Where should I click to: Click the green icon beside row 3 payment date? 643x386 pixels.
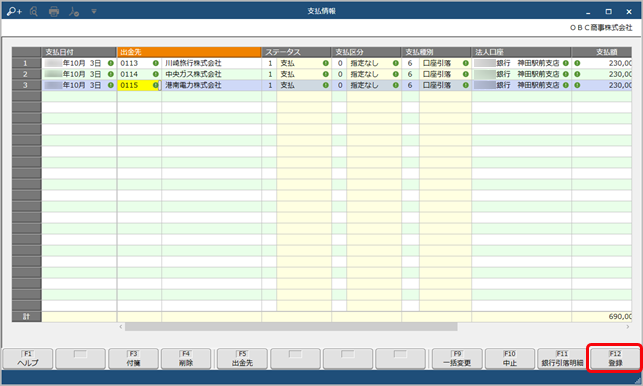point(111,85)
